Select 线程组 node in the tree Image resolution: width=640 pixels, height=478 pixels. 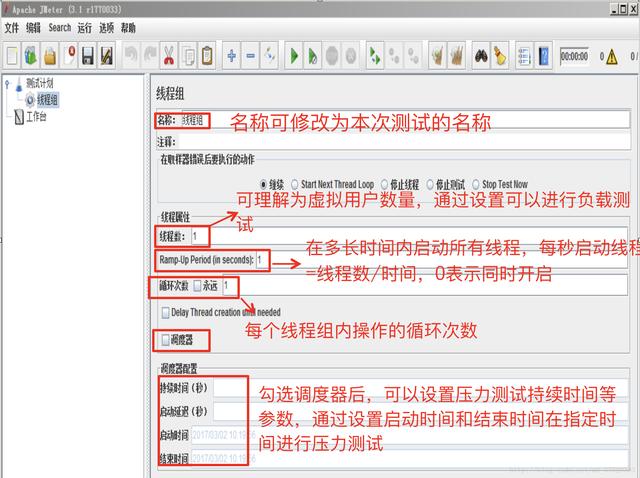point(47,100)
